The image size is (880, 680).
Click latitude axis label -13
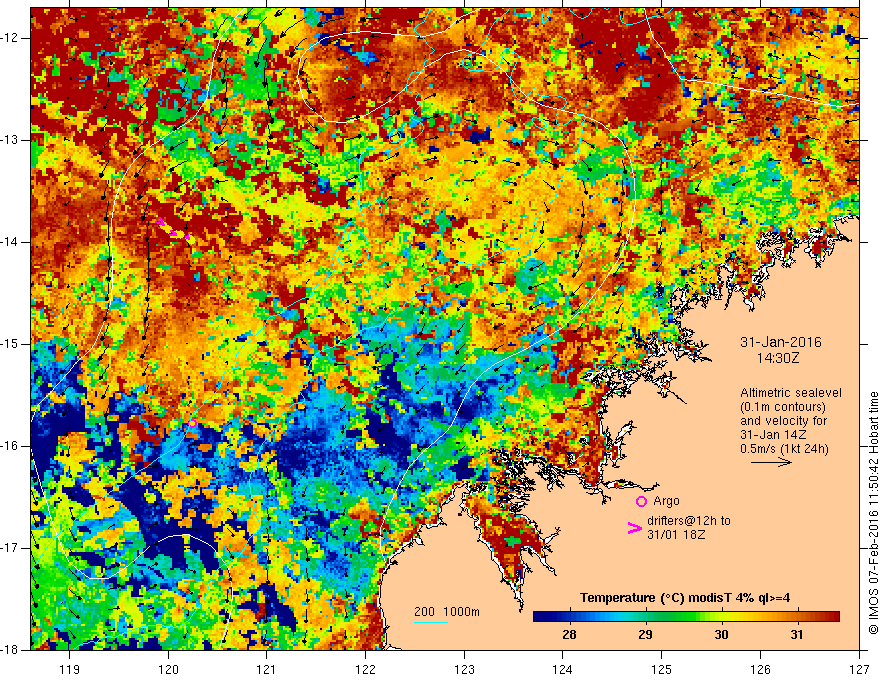[10, 140]
